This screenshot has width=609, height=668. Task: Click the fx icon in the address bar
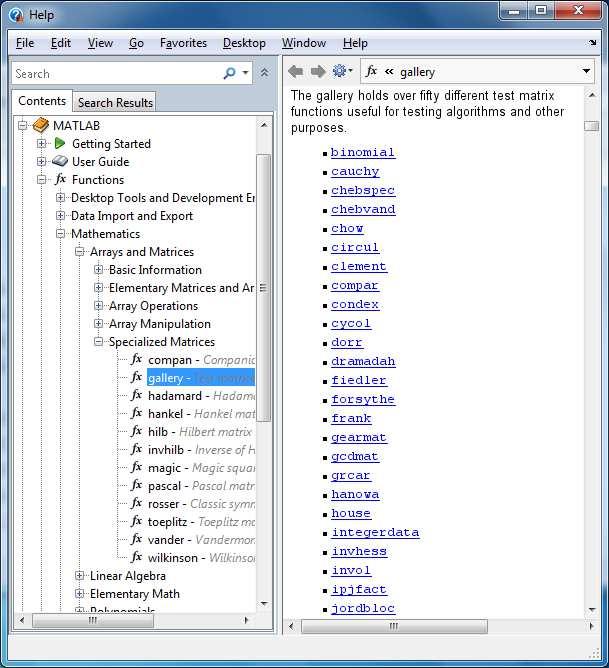[371, 71]
